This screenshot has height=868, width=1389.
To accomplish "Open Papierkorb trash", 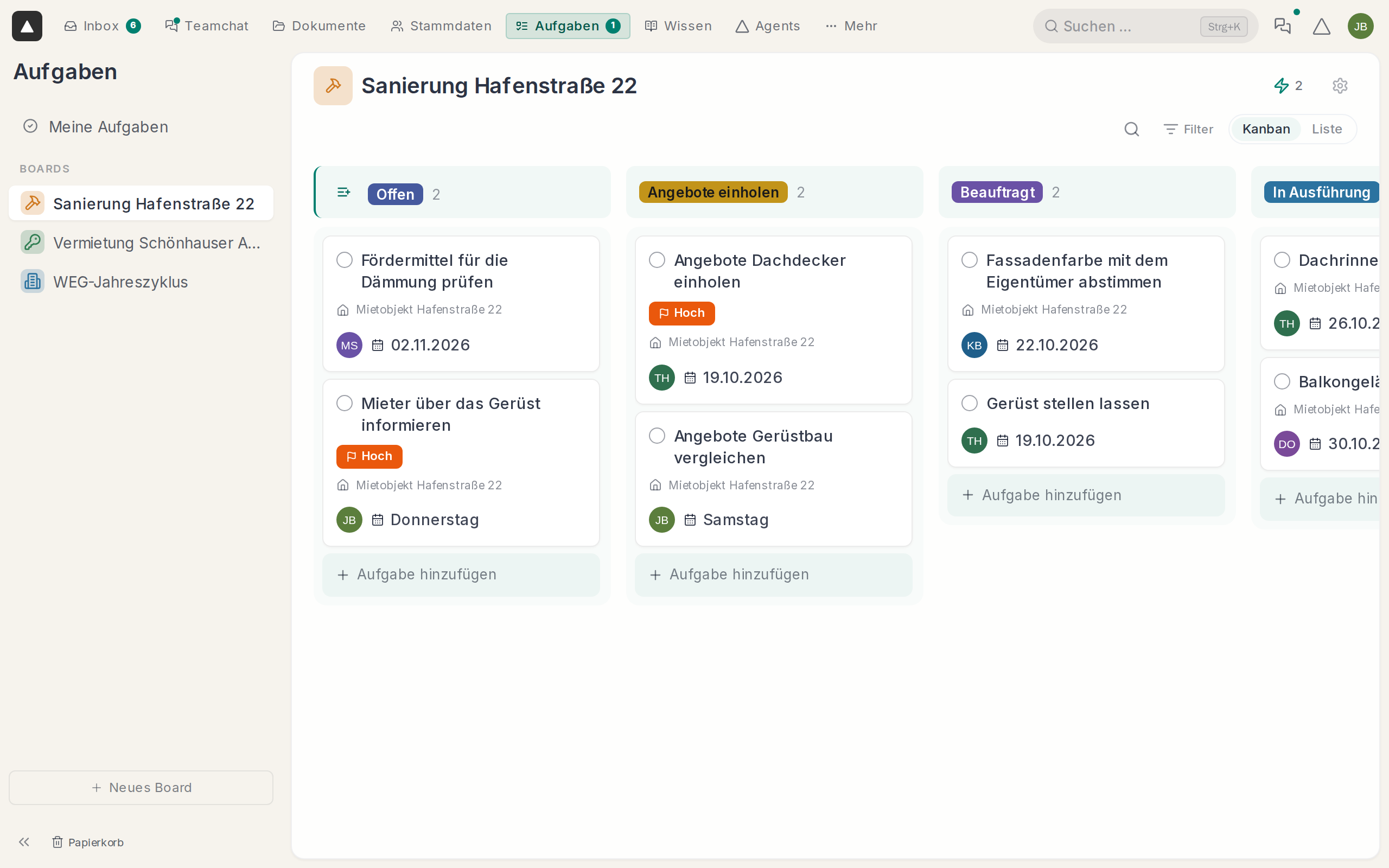I will pos(88,842).
